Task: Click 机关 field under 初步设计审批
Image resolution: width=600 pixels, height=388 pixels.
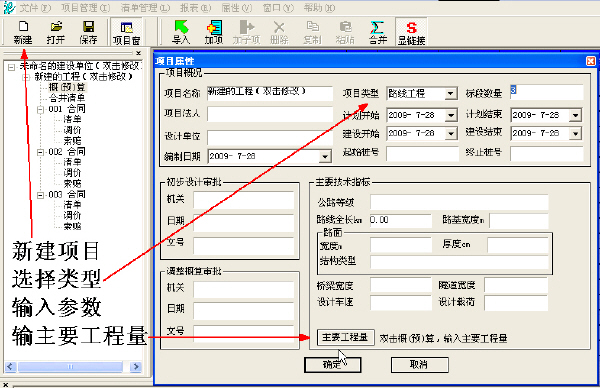Action: point(244,200)
